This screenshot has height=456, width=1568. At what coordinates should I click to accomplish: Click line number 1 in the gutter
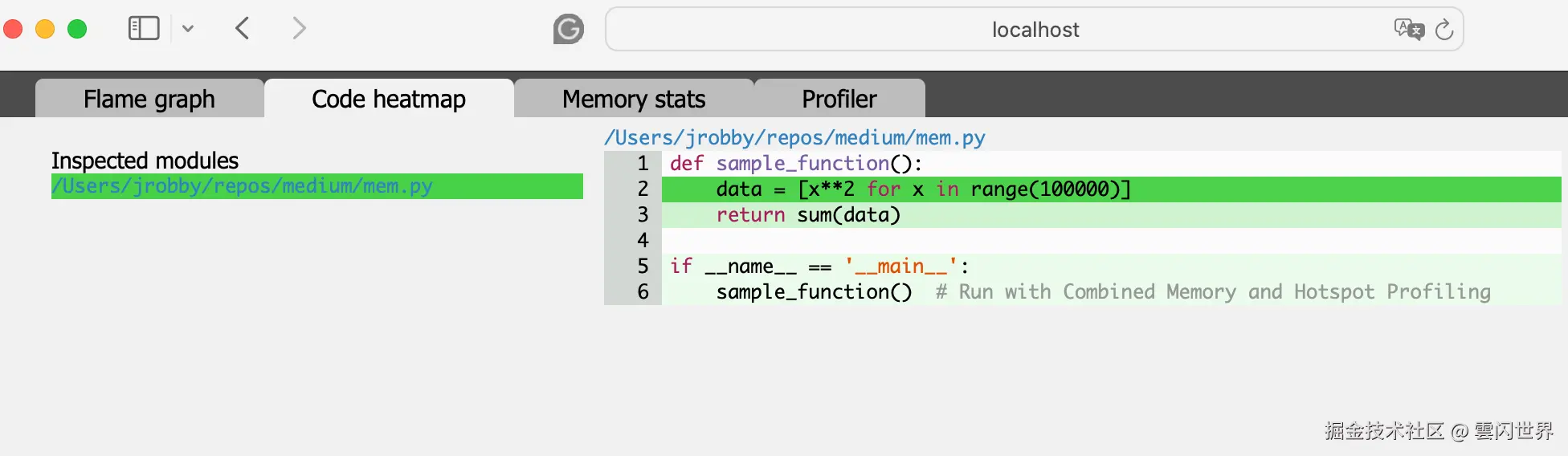click(643, 164)
